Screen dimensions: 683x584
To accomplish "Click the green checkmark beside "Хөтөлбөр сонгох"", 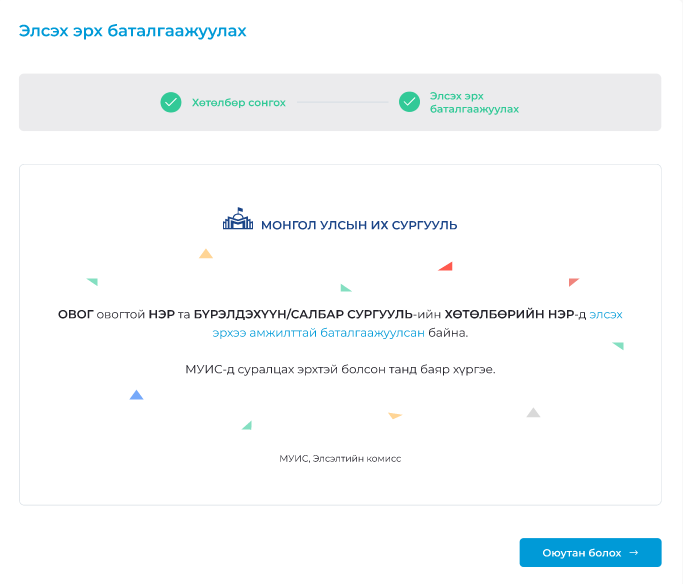I will click(x=171, y=102).
